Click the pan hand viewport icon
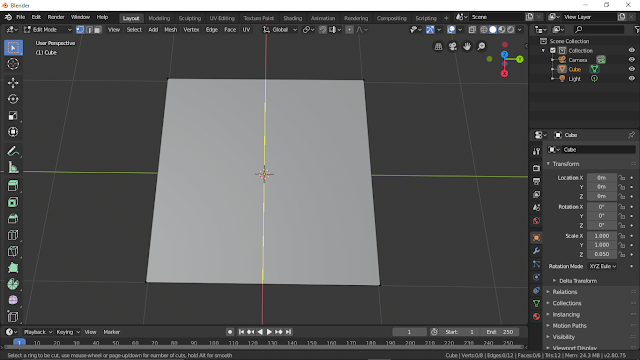Viewport: 640px width, 360px height. 467,47
